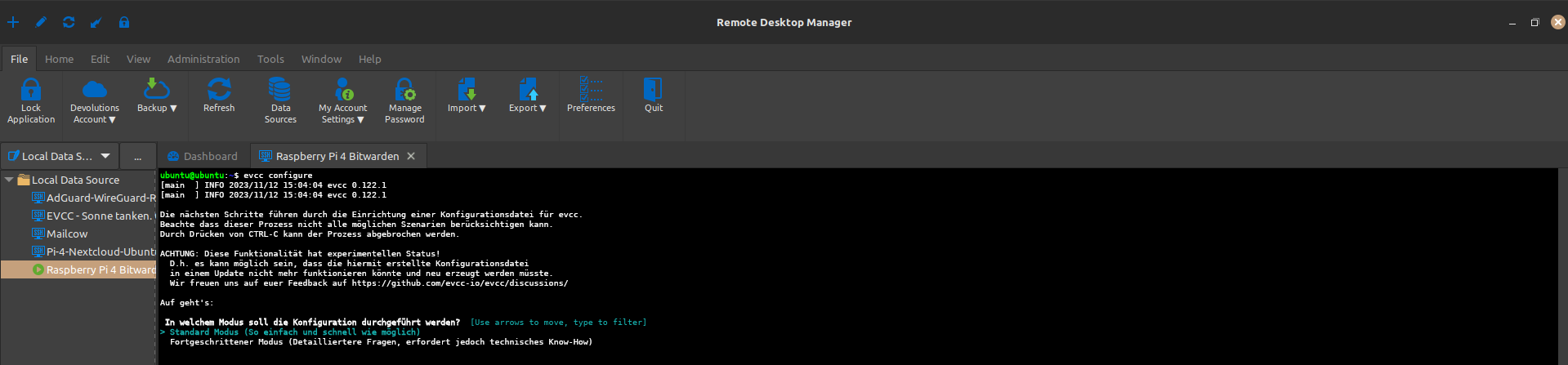Image resolution: width=1568 pixels, height=365 pixels.
Task: Open Data Sources
Action: tap(280, 90)
